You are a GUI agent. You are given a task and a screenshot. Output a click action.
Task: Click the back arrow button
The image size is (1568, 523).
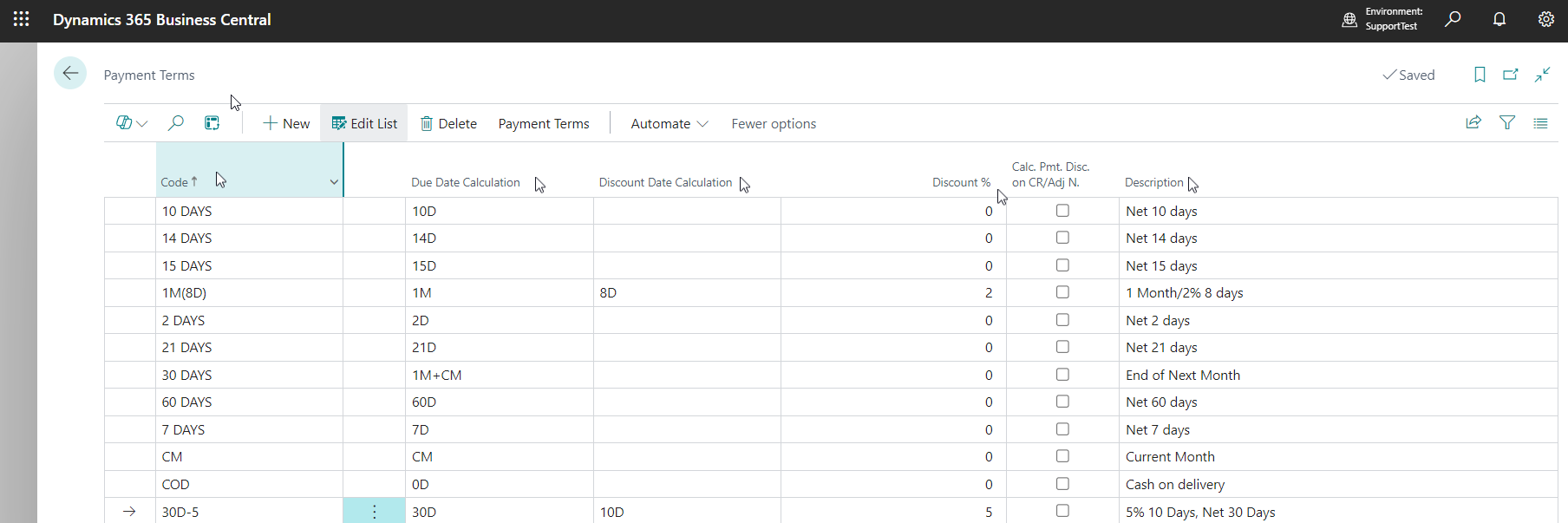click(x=70, y=74)
